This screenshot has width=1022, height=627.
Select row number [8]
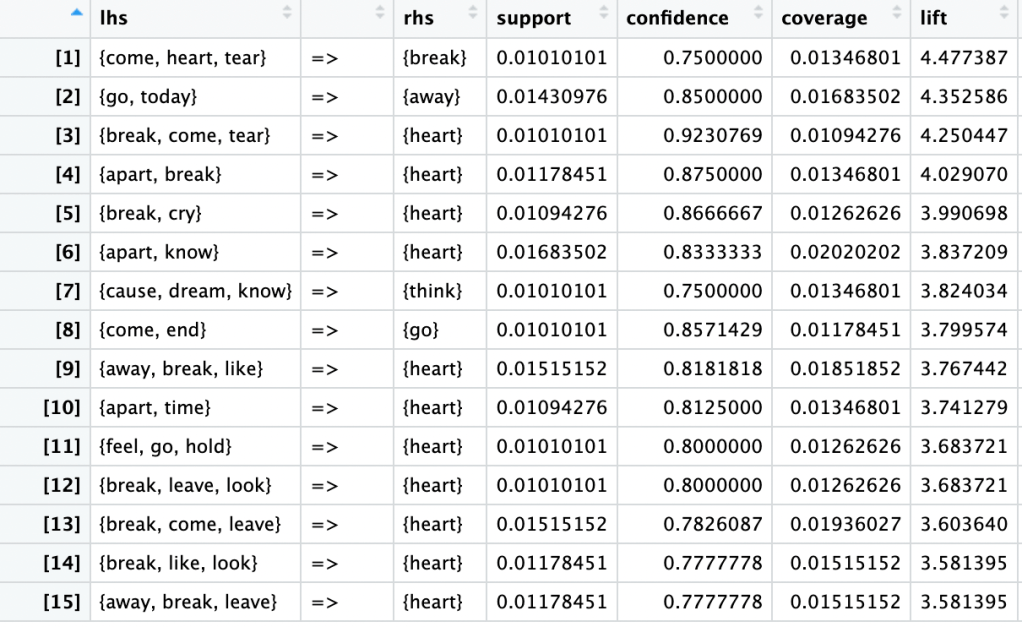(x=68, y=330)
